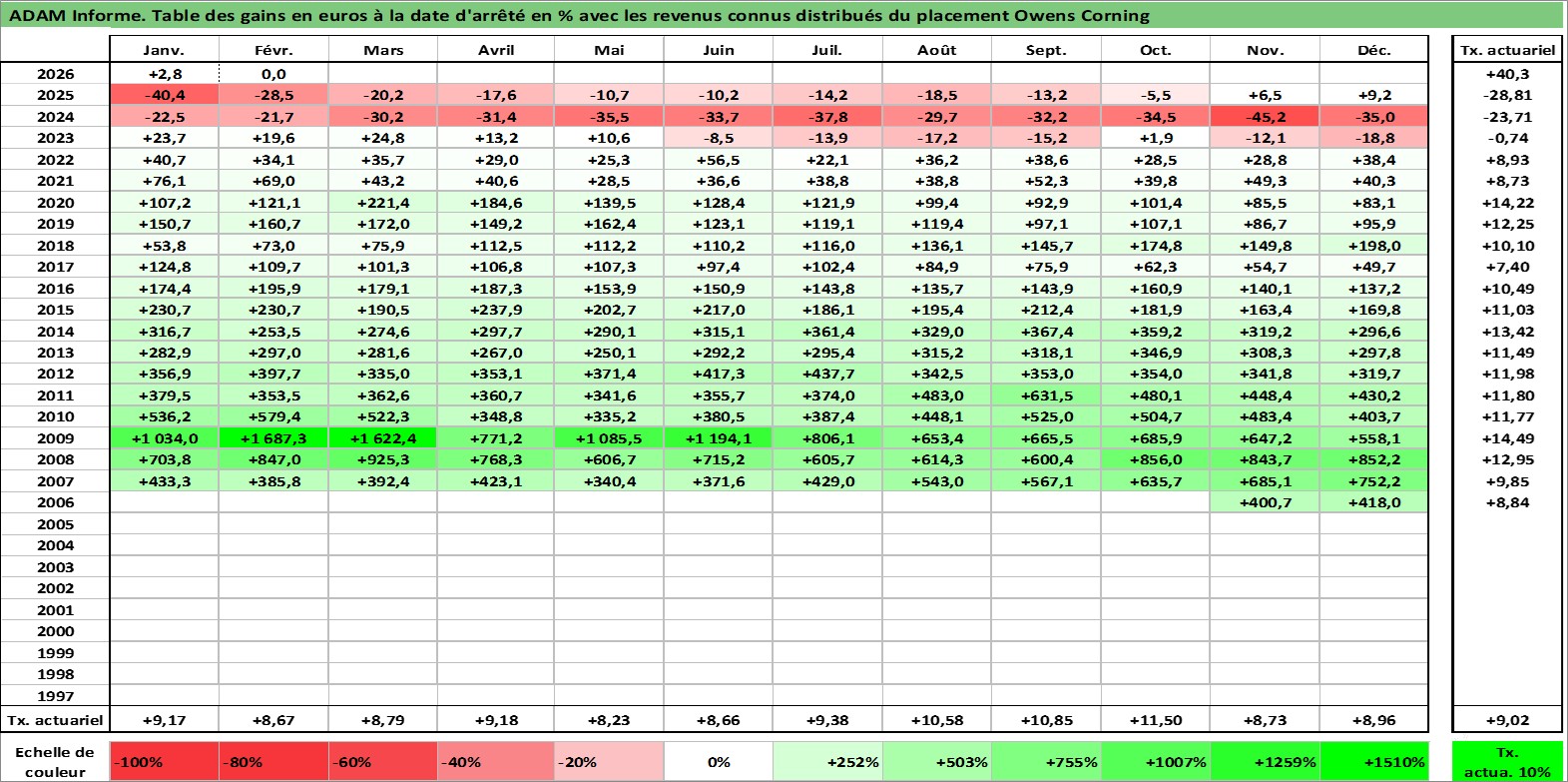Click the 'ADAM Informe' table title bar
The height and width of the screenshot is (782, 1568).
click(782, 15)
